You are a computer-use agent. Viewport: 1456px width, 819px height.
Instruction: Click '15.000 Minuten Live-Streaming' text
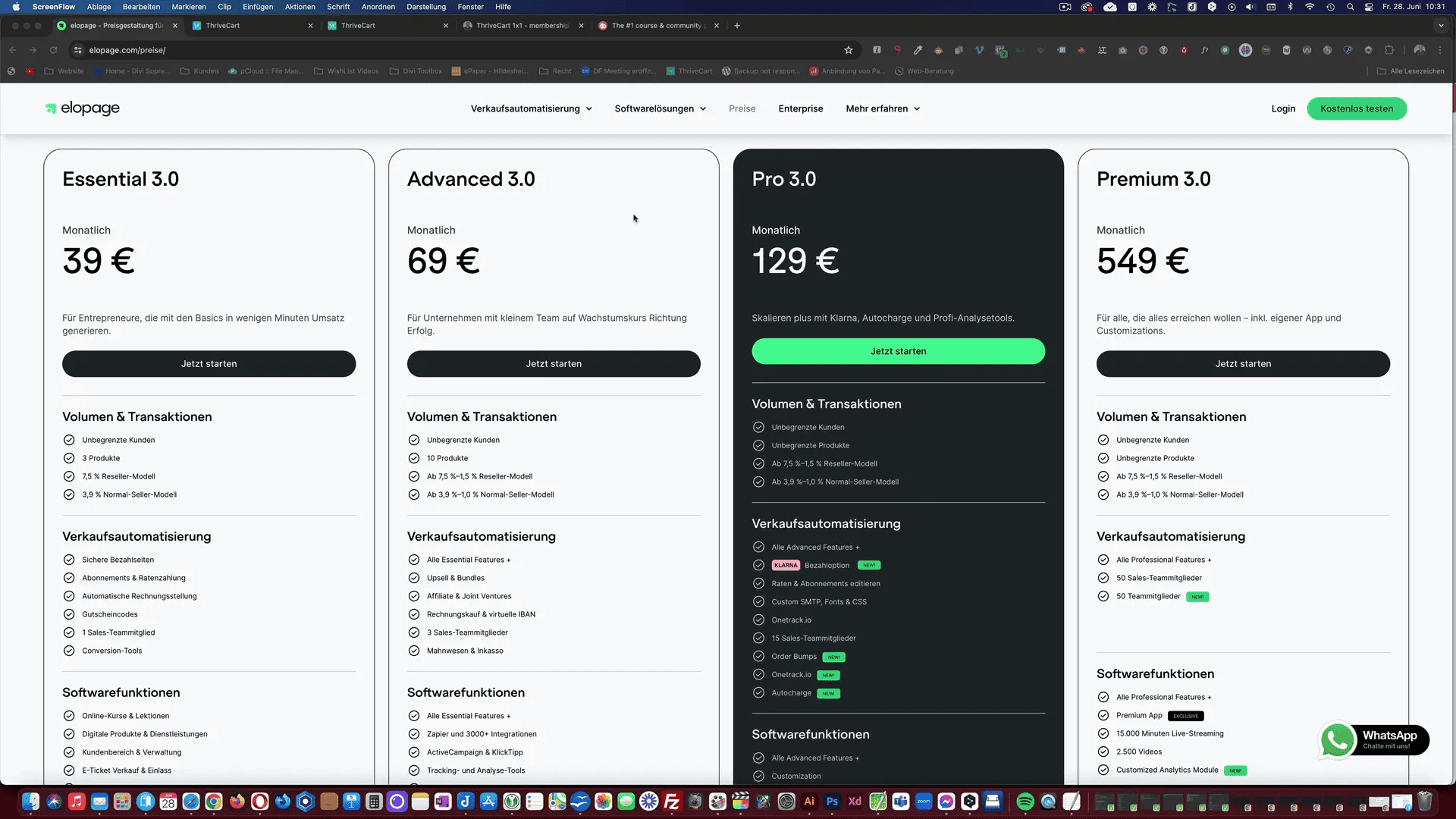tap(1170, 734)
